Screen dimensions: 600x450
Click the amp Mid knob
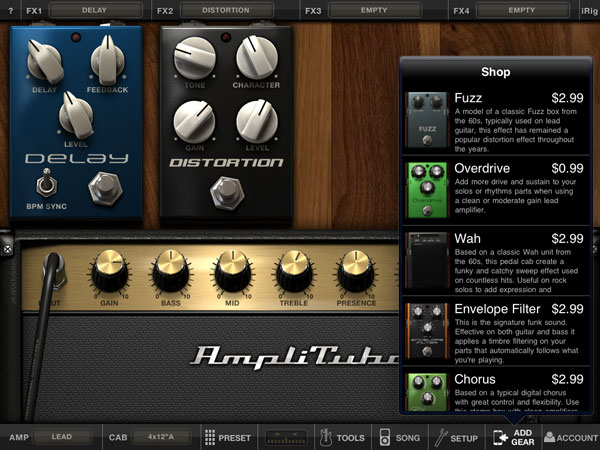pyautogui.click(x=232, y=271)
